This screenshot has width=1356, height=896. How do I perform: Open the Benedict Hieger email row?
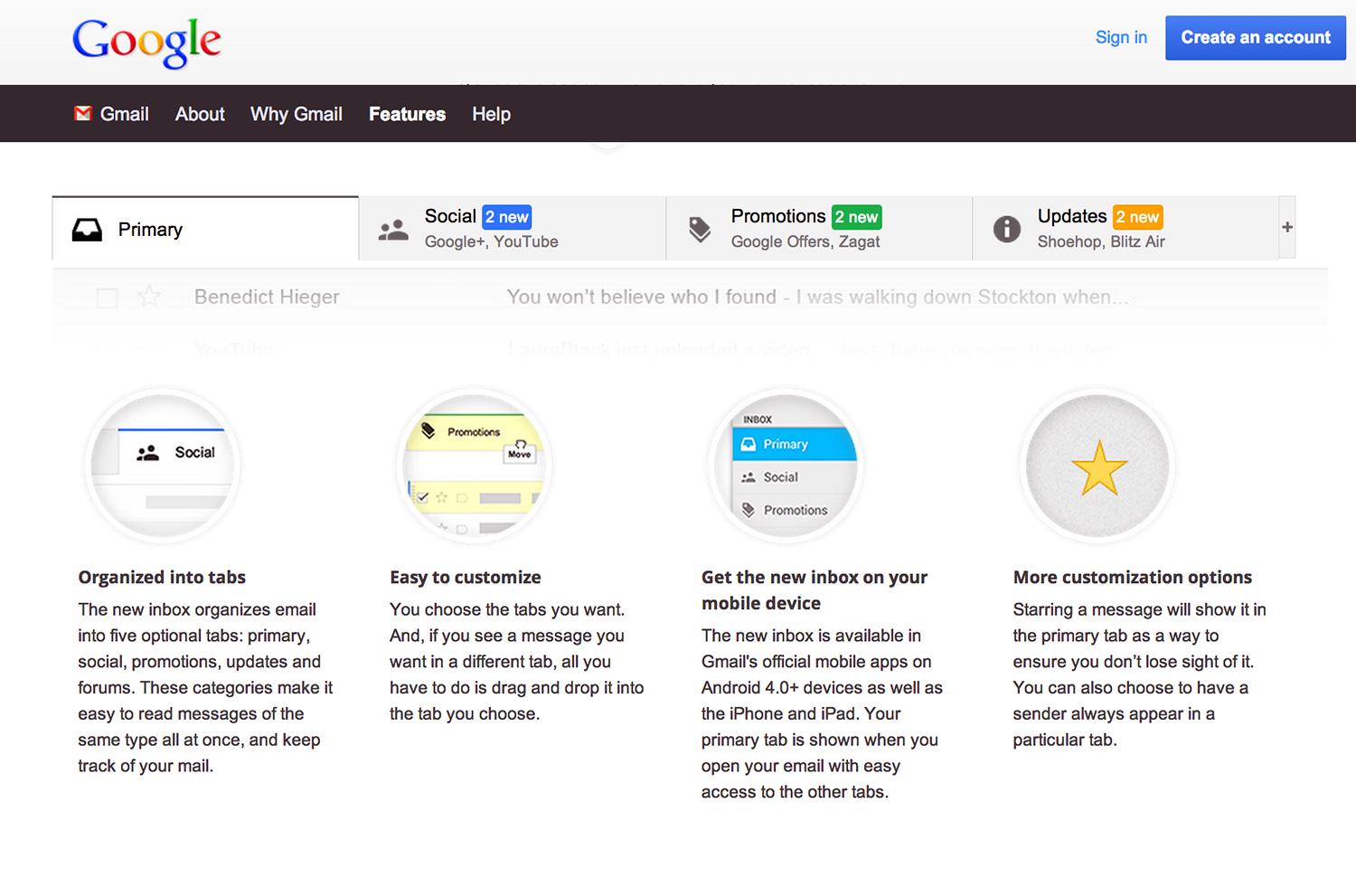click(690, 297)
